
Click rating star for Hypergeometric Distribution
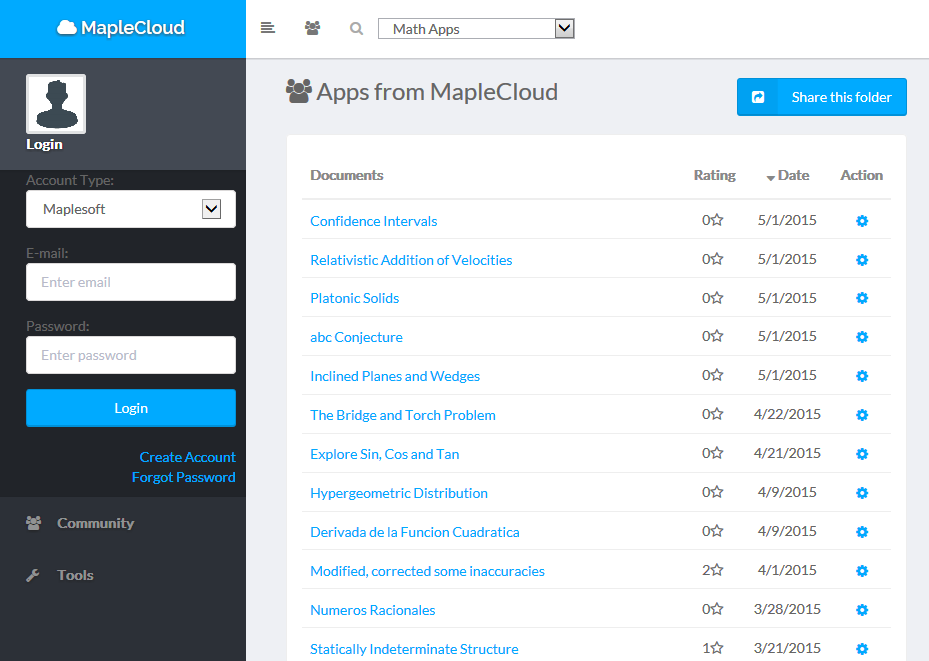tap(717, 492)
